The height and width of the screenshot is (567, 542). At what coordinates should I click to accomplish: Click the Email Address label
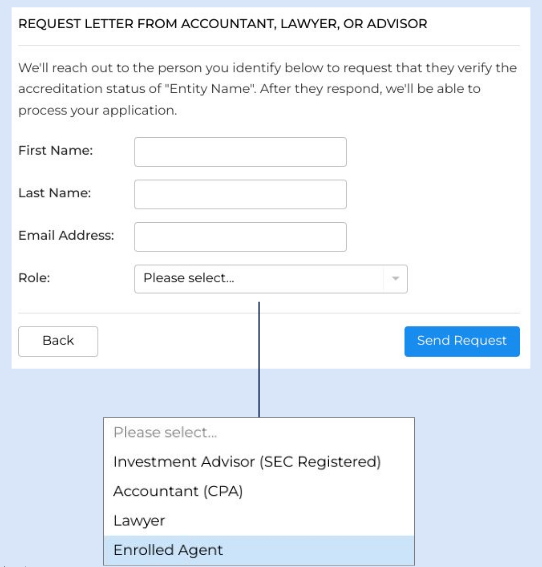click(66, 235)
